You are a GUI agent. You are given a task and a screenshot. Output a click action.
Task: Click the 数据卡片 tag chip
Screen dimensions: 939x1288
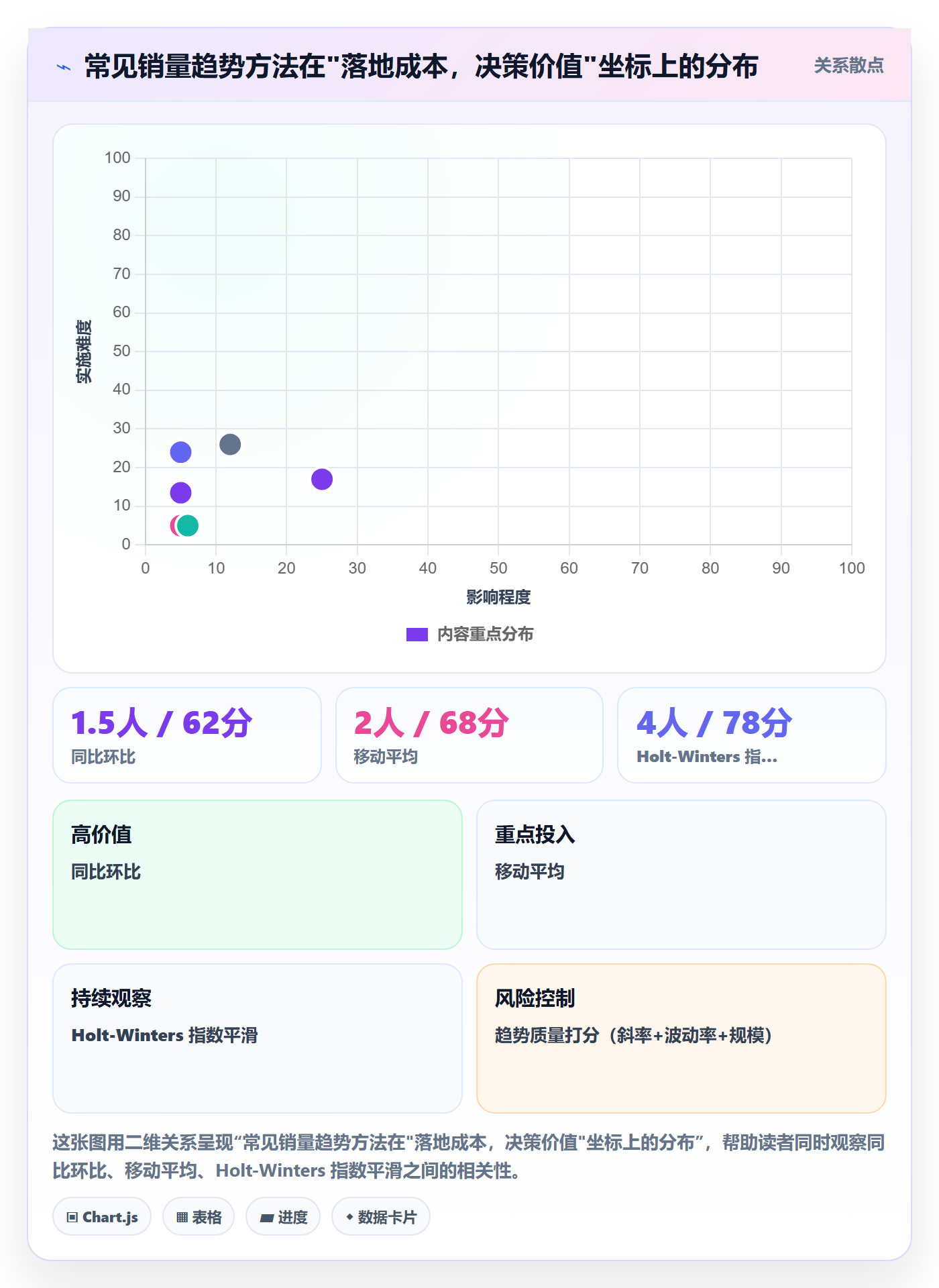[x=381, y=1217]
